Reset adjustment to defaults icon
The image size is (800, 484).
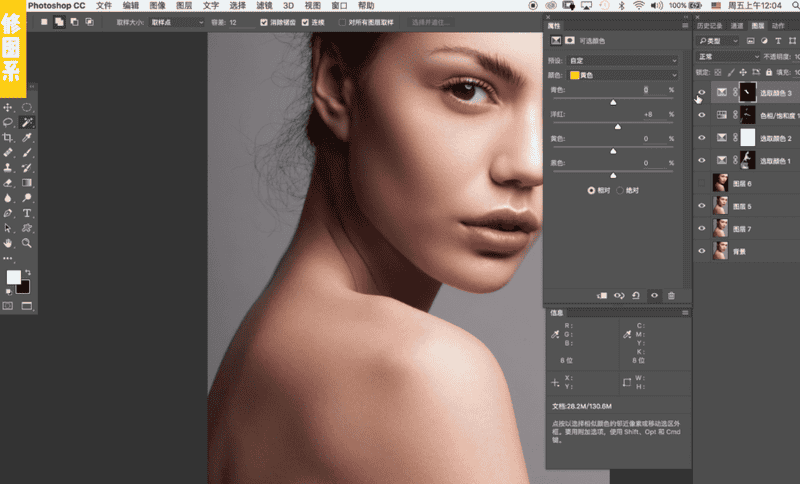pyautogui.click(x=636, y=295)
